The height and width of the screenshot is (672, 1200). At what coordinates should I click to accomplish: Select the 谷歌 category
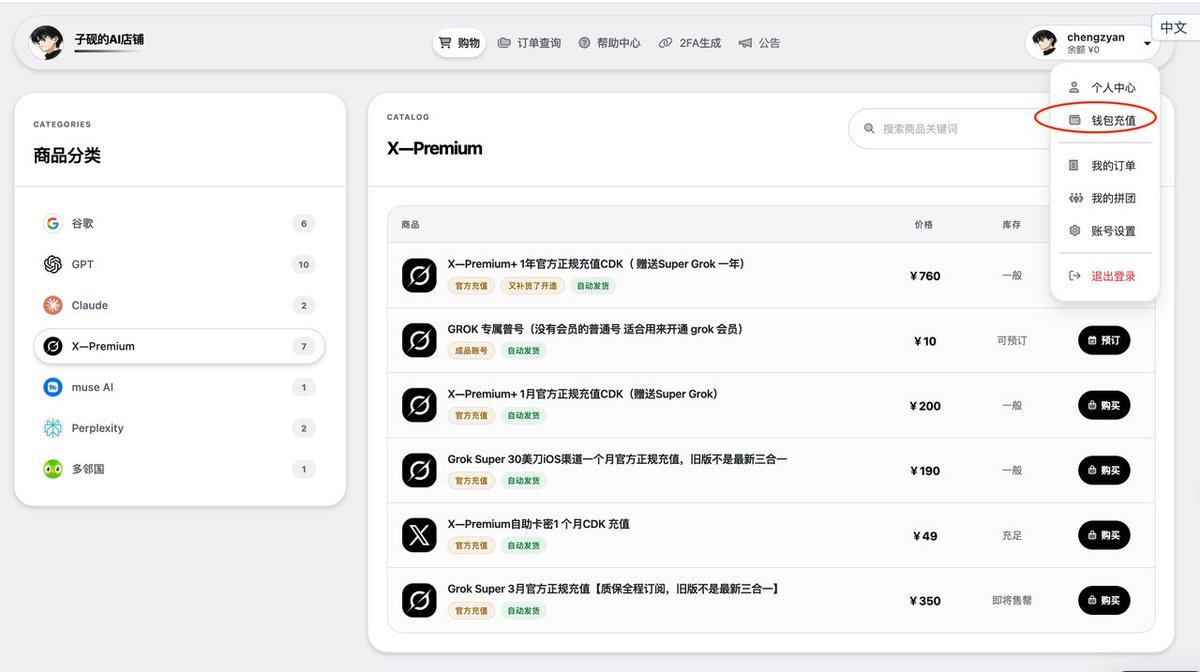click(180, 224)
